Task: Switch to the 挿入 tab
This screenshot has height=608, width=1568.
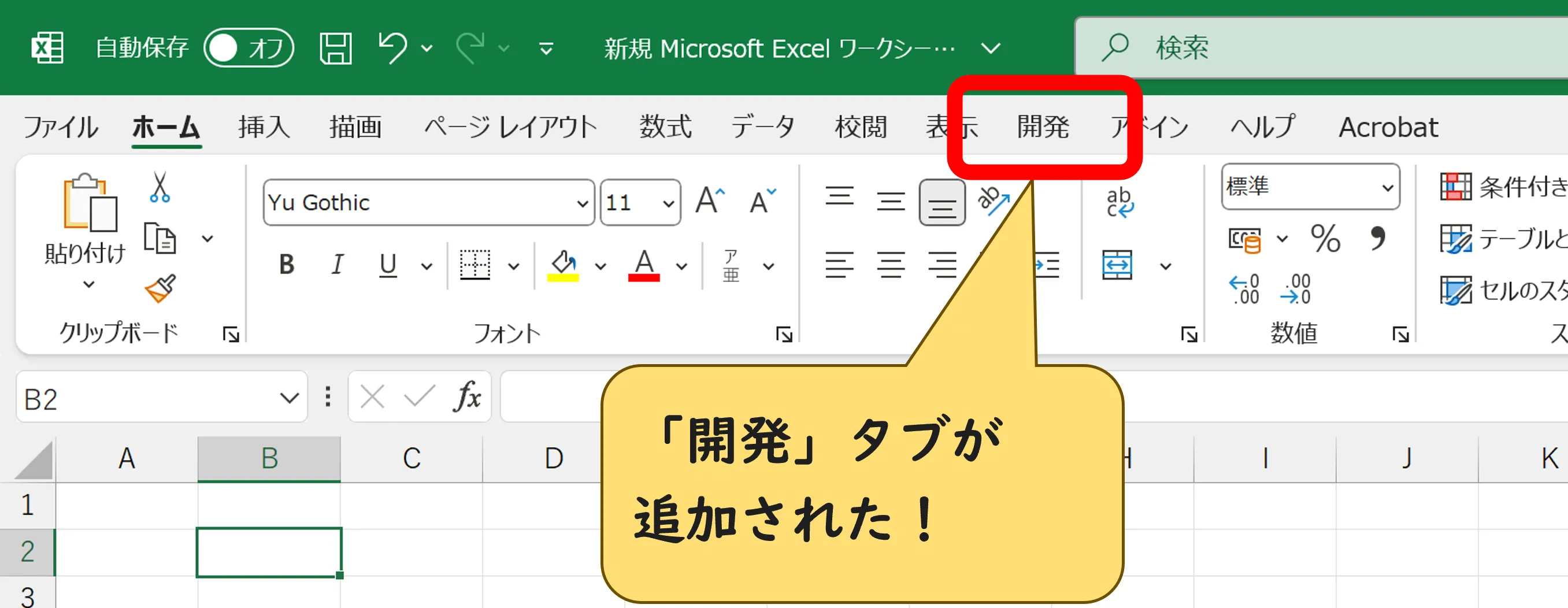Action: coord(264,127)
